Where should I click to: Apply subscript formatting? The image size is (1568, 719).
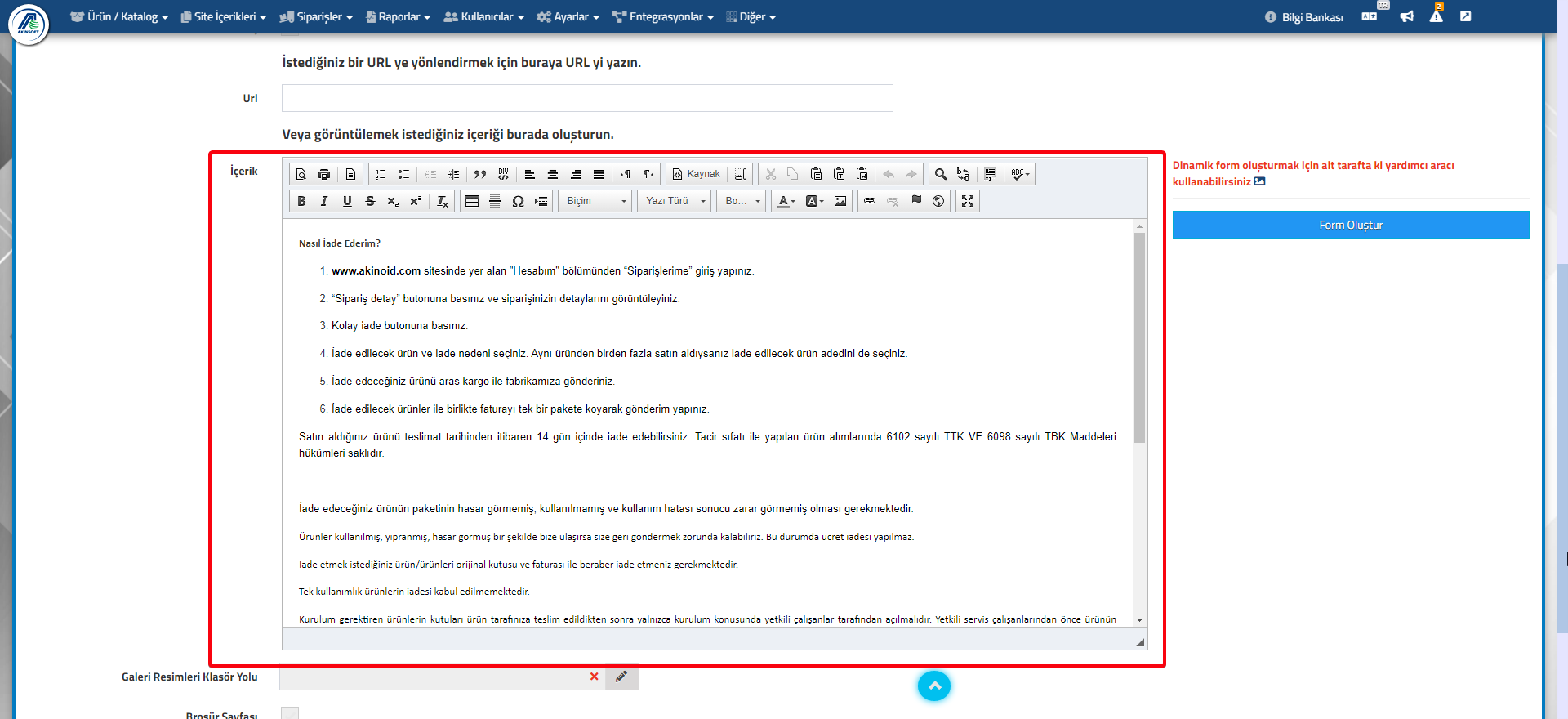tap(393, 201)
